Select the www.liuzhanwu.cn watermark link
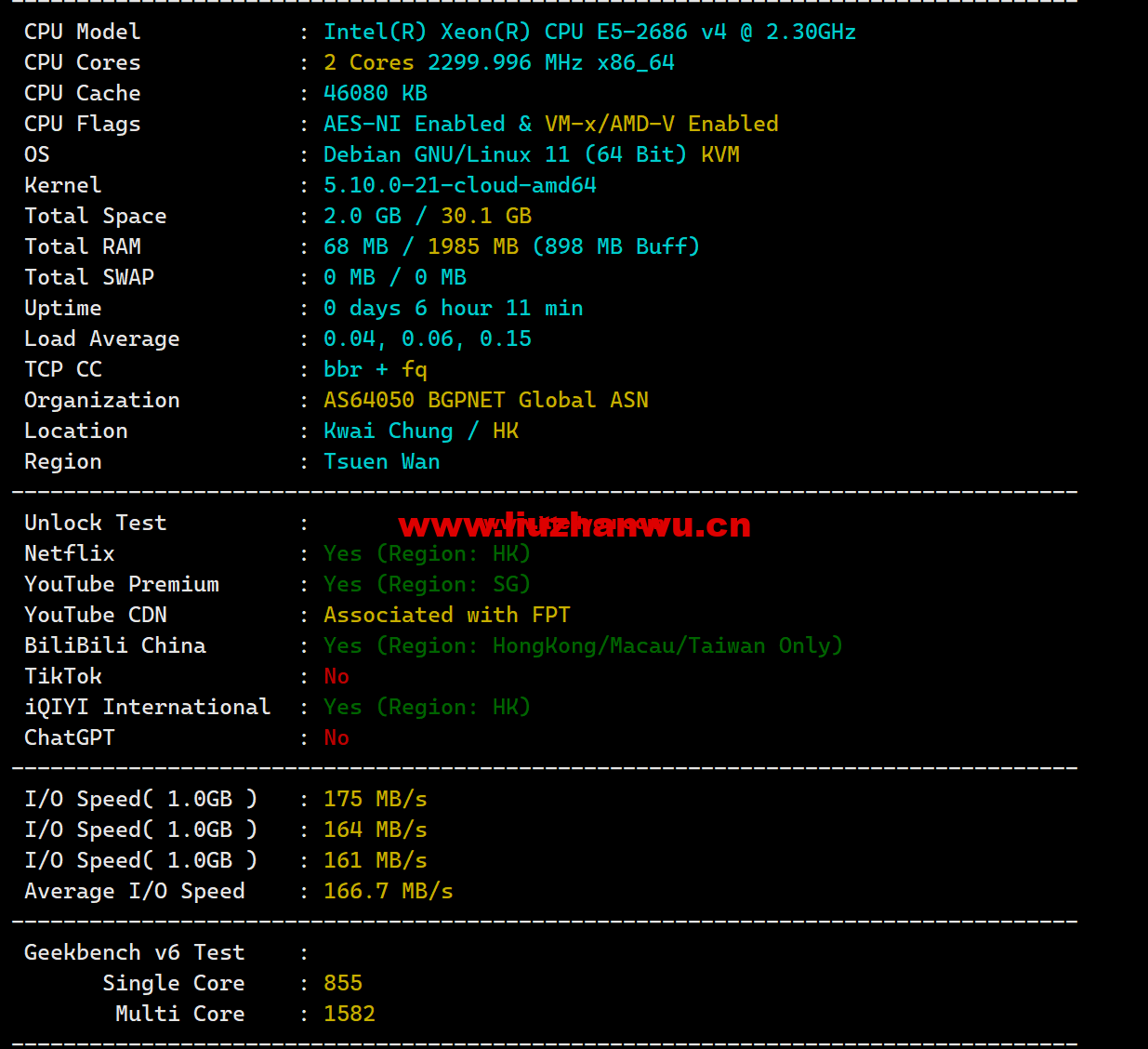1148x1049 pixels. point(574,525)
